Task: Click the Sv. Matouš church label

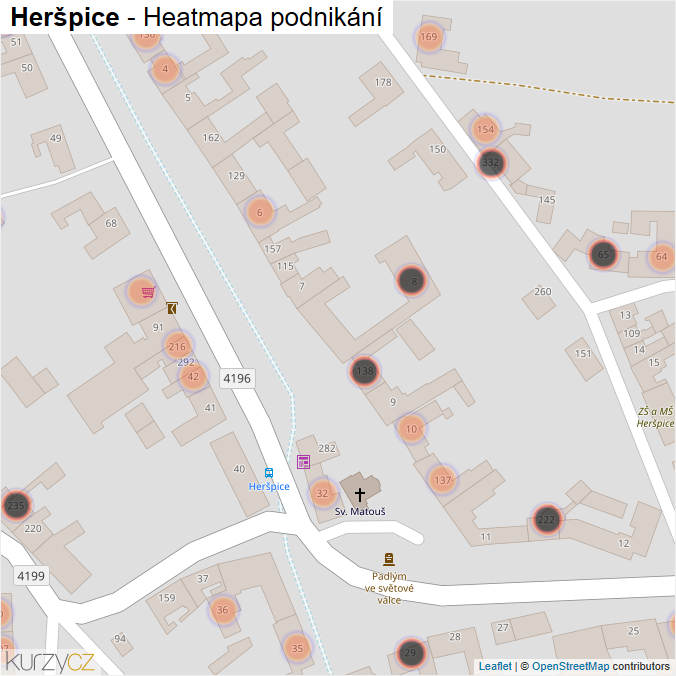Action: [x=360, y=511]
